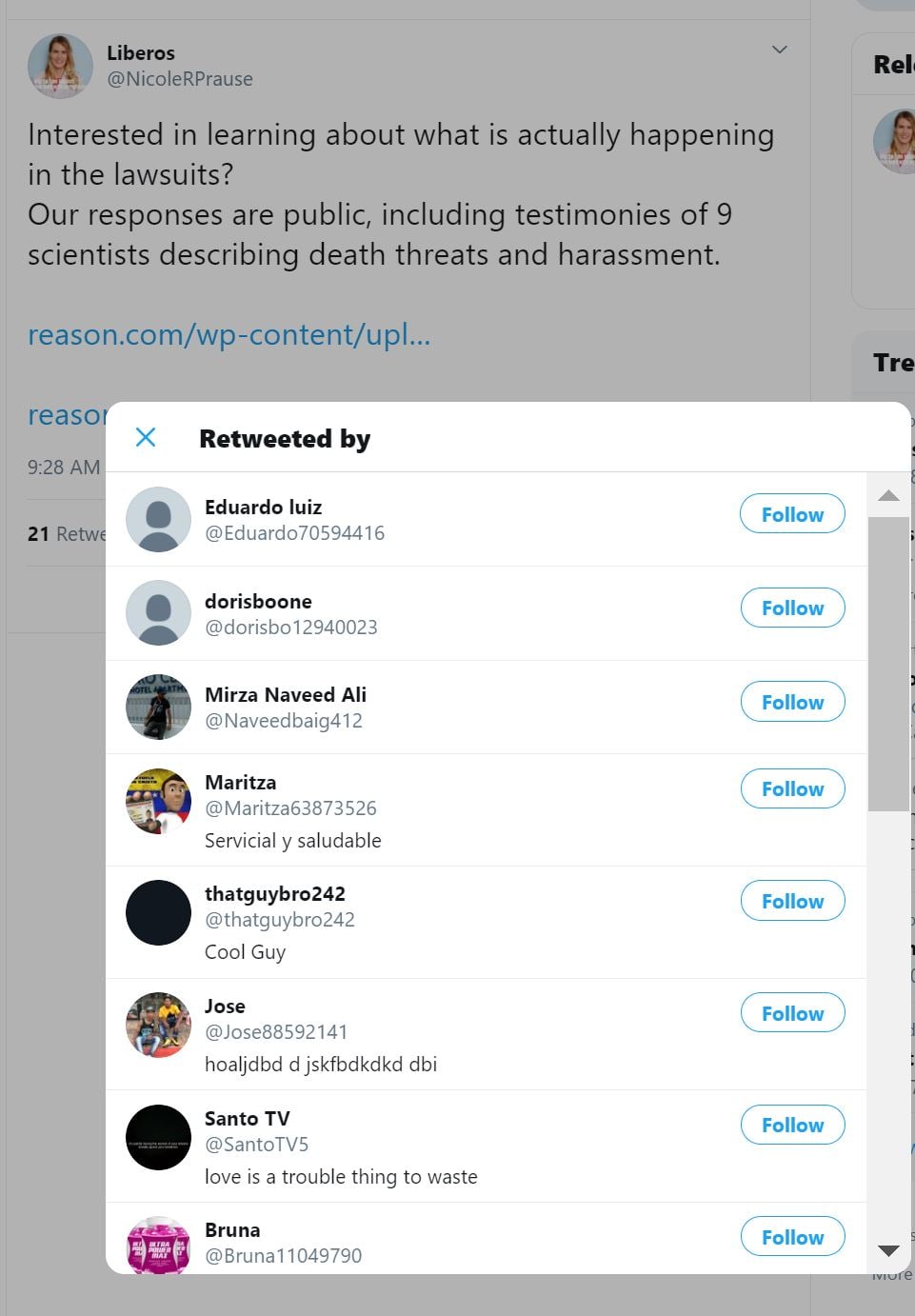
Task: Close the Retweeted by dialog
Action: pyautogui.click(x=146, y=437)
